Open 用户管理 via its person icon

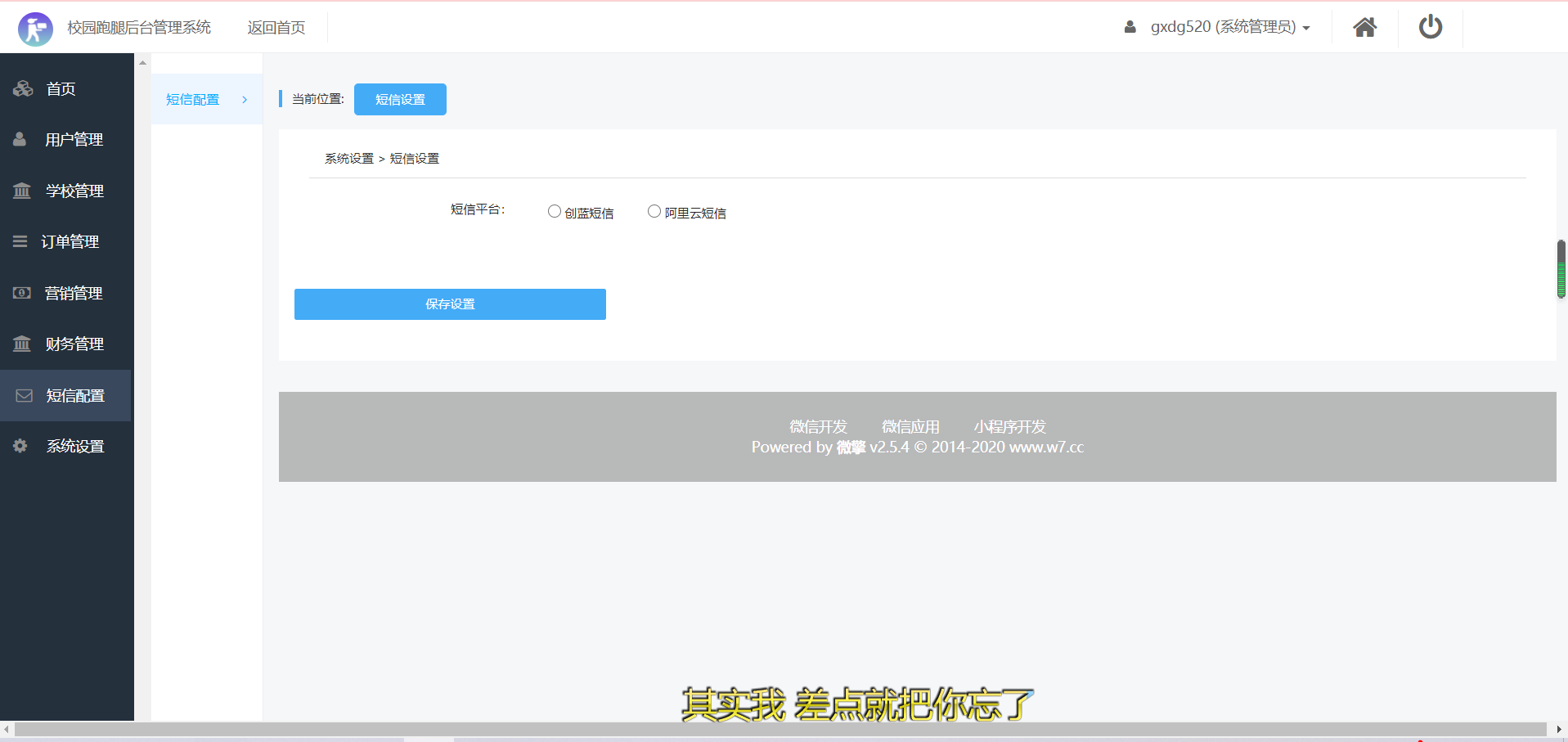(20, 139)
